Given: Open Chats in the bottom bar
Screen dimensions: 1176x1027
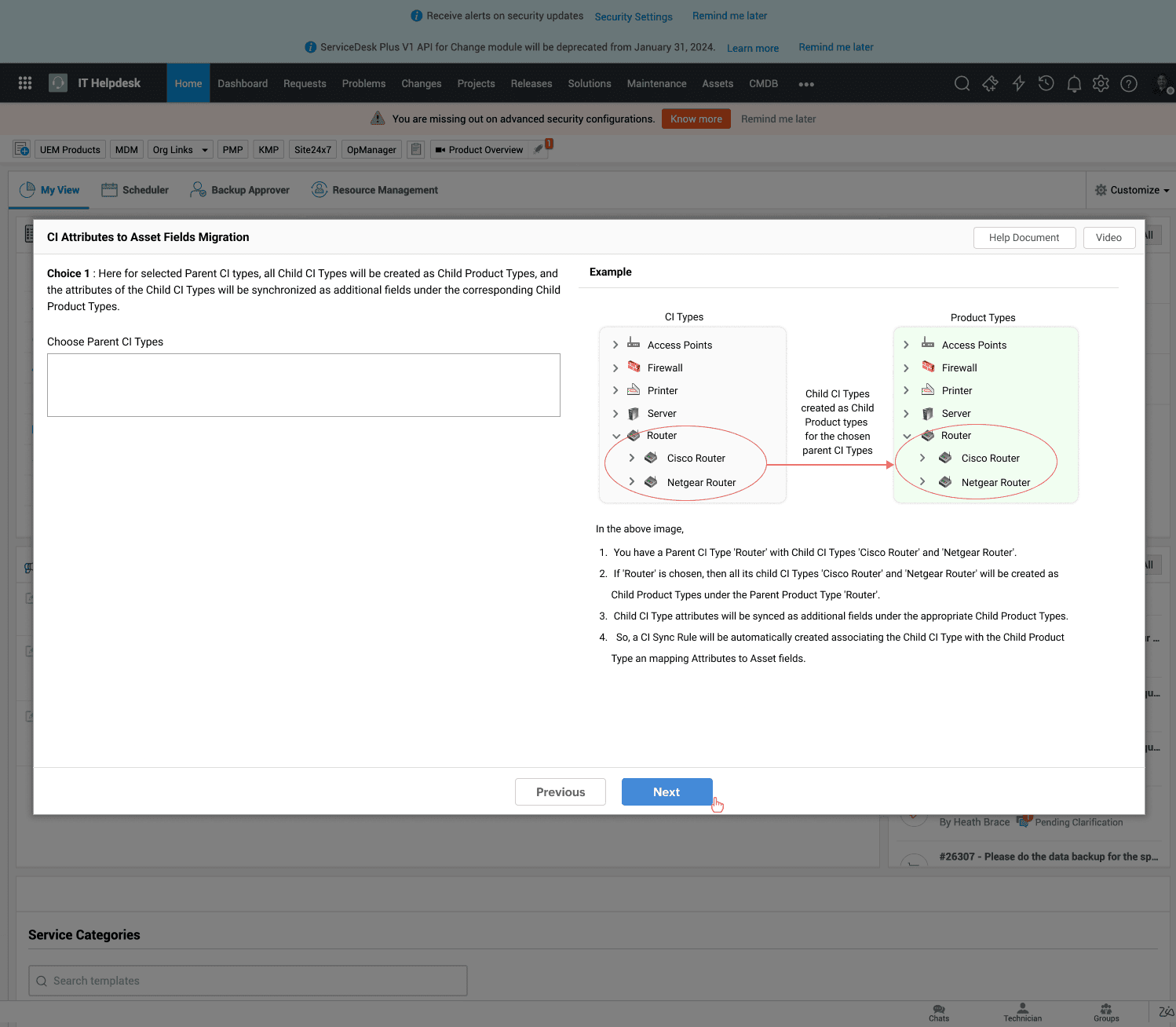Looking at the screenshot, I should tap(939, 1012).
